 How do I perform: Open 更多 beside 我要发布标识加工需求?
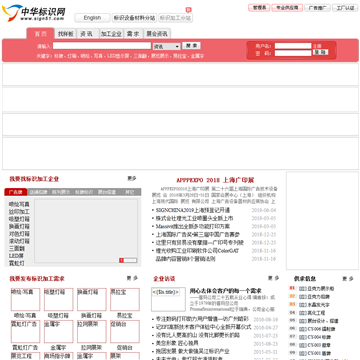pyautogui.click(x=132, y=278)
